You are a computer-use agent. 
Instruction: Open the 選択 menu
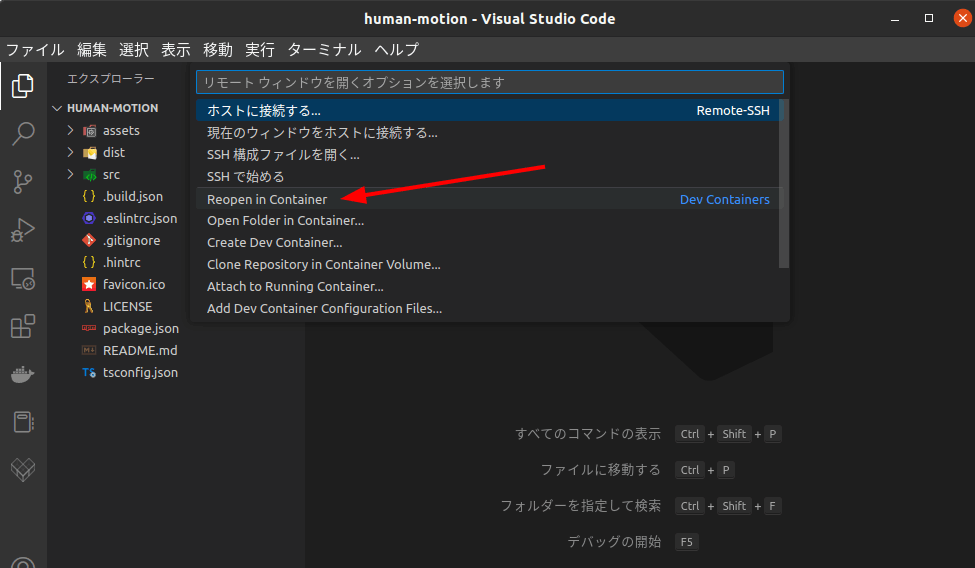pyautogui.click(x=134, y=50)
